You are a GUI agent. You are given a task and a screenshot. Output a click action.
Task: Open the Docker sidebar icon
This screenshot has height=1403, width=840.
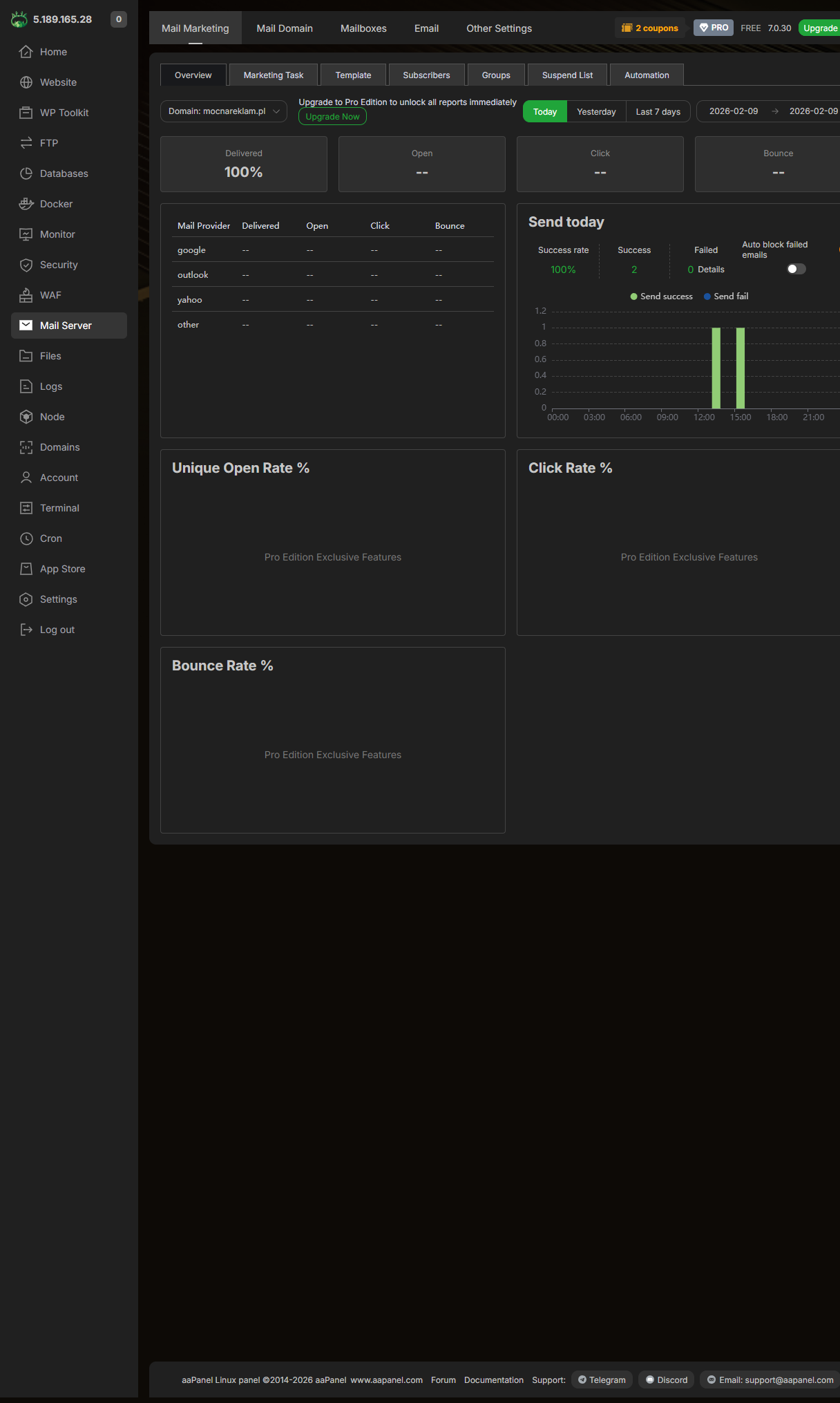[26, 204]
